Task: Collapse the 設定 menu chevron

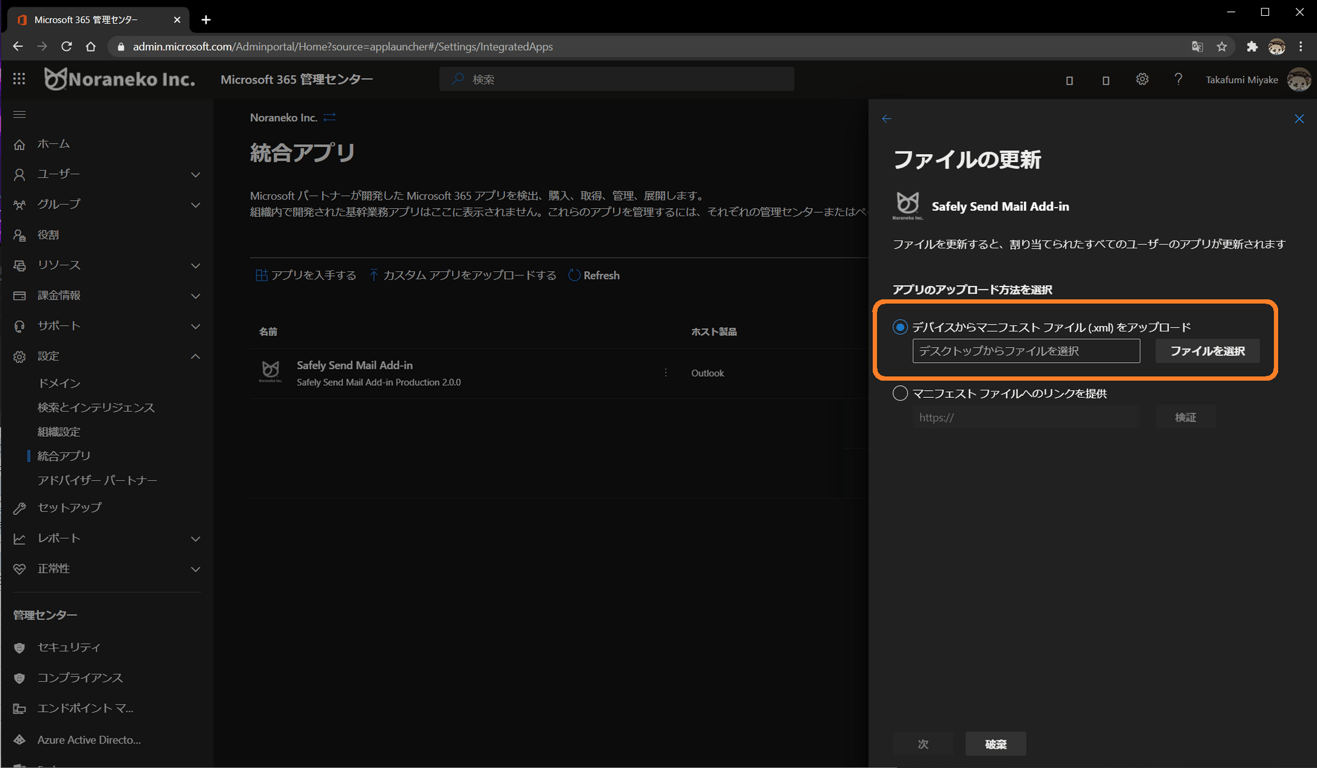Action: [195, 357]
